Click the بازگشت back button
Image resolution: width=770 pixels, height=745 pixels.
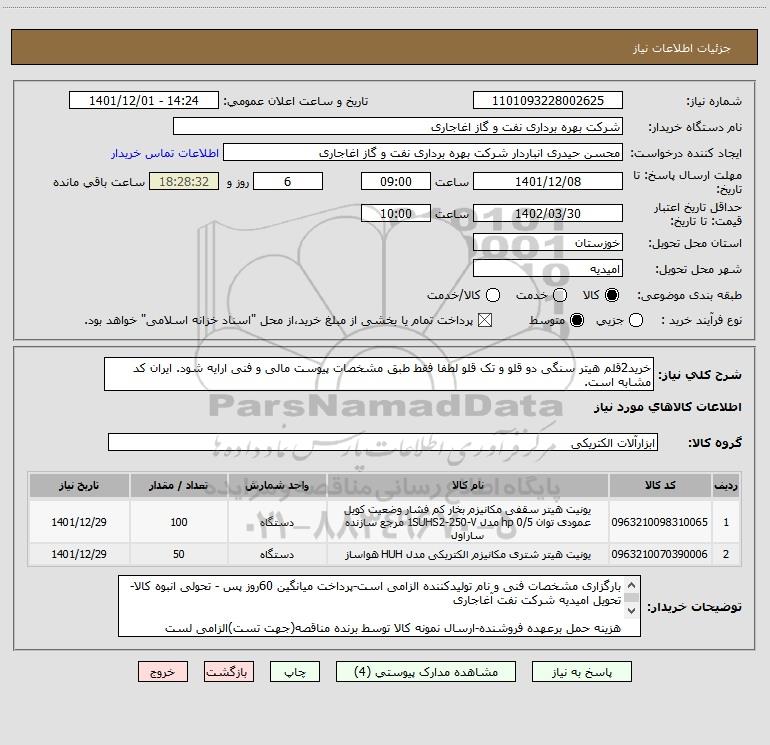click(x=229, y=672)
